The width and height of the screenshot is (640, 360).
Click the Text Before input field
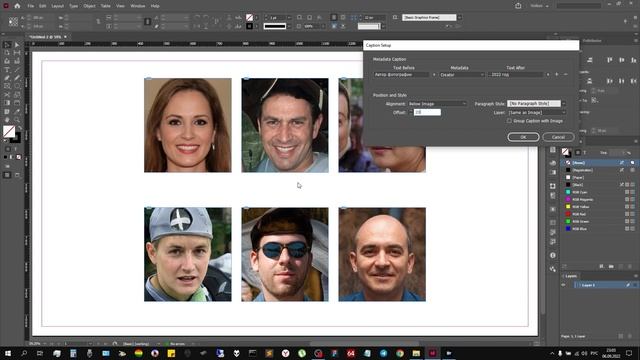coord(402,75)
